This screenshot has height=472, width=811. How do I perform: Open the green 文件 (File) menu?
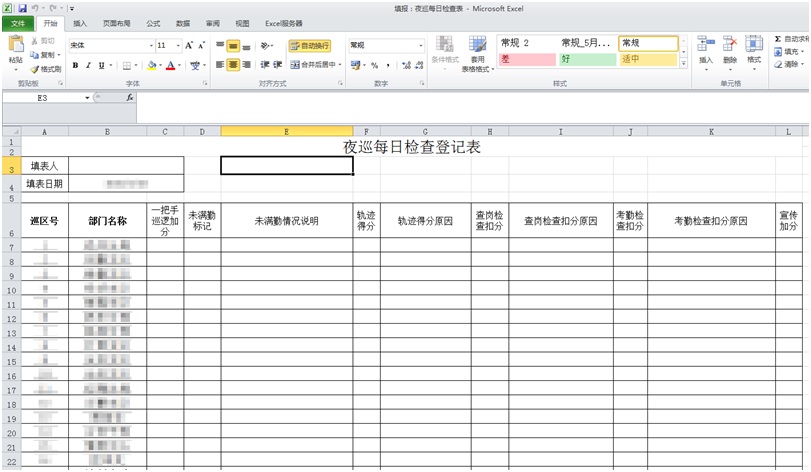[x=17, y=23]
